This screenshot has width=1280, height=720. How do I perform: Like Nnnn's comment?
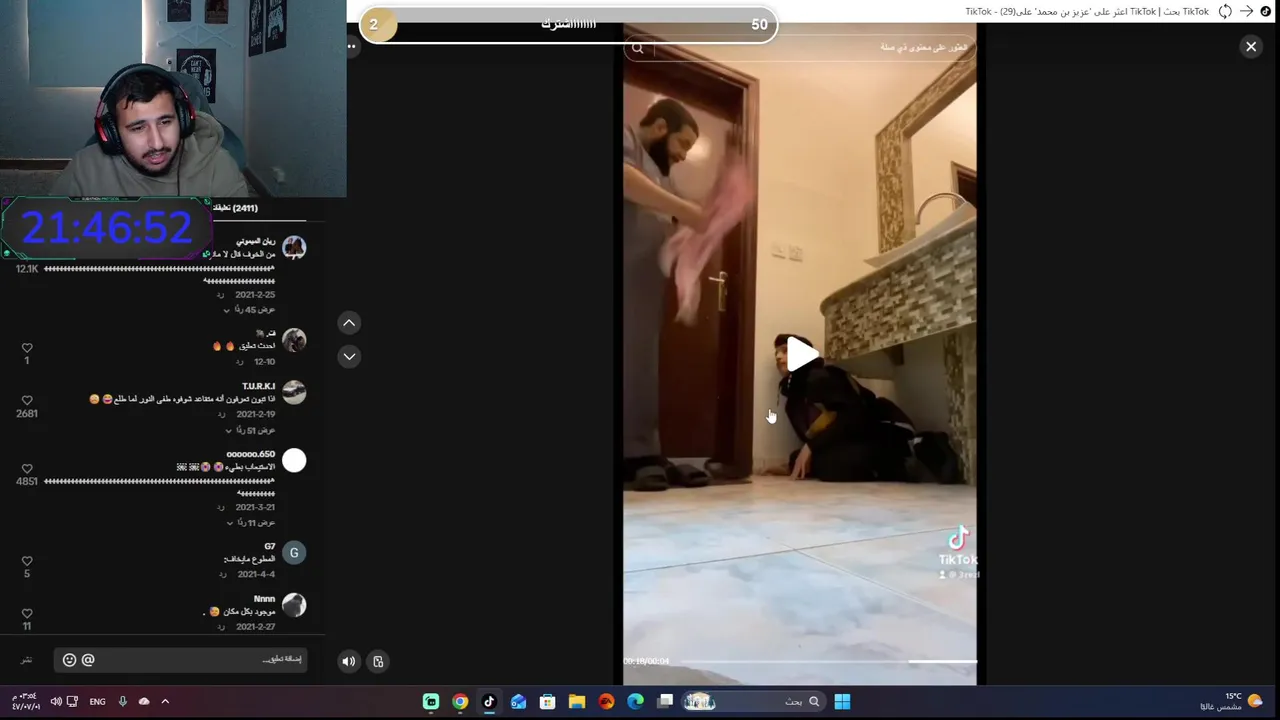pos(27,613)
